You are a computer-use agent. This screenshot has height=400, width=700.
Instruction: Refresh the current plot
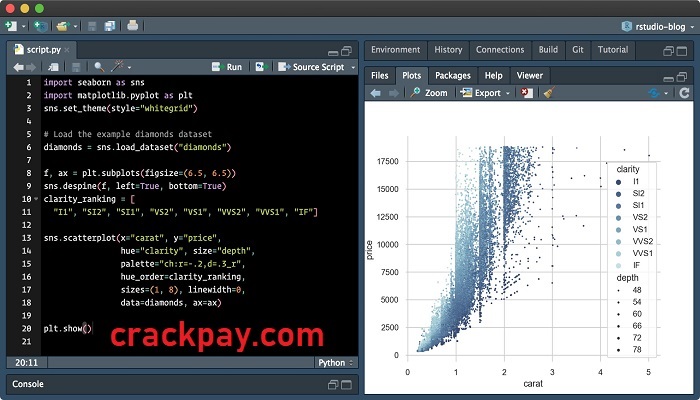coord(684,93)
